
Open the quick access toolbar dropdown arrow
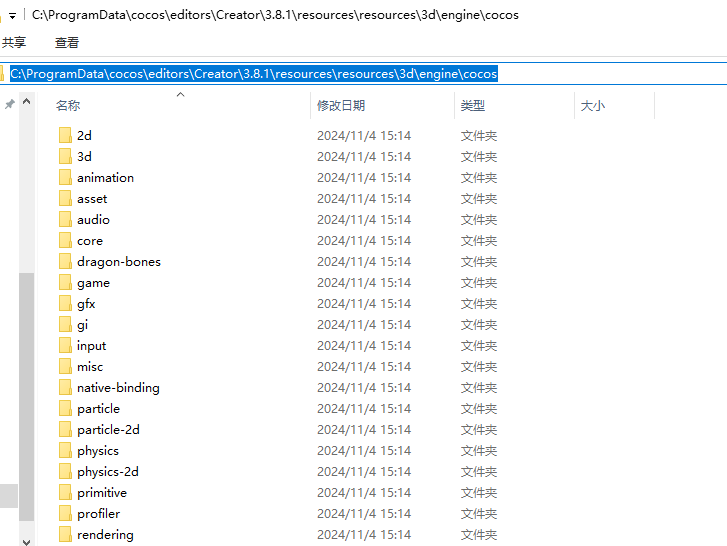[x=13, y=16]
